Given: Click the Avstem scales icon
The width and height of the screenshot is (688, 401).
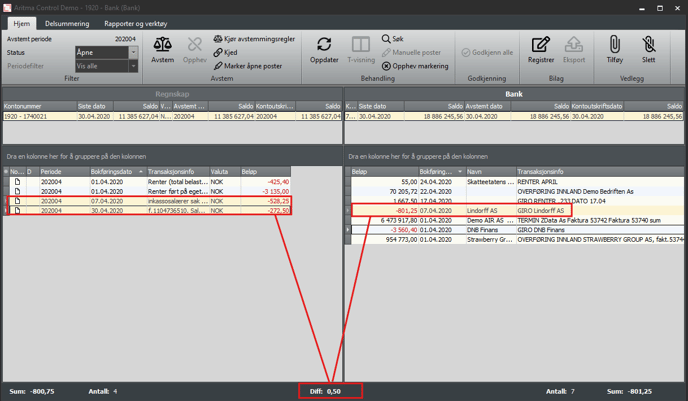Looking at the screenshot, I should tap(162, 49).
